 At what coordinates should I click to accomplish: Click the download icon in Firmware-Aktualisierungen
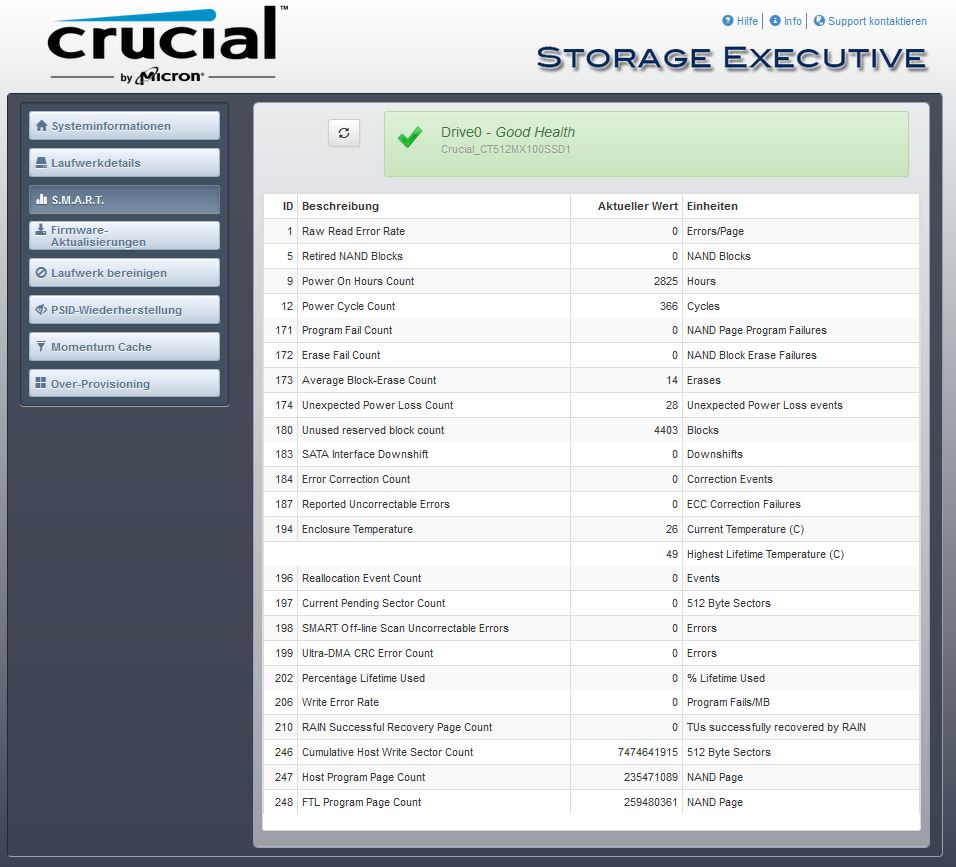click(41, 230)
